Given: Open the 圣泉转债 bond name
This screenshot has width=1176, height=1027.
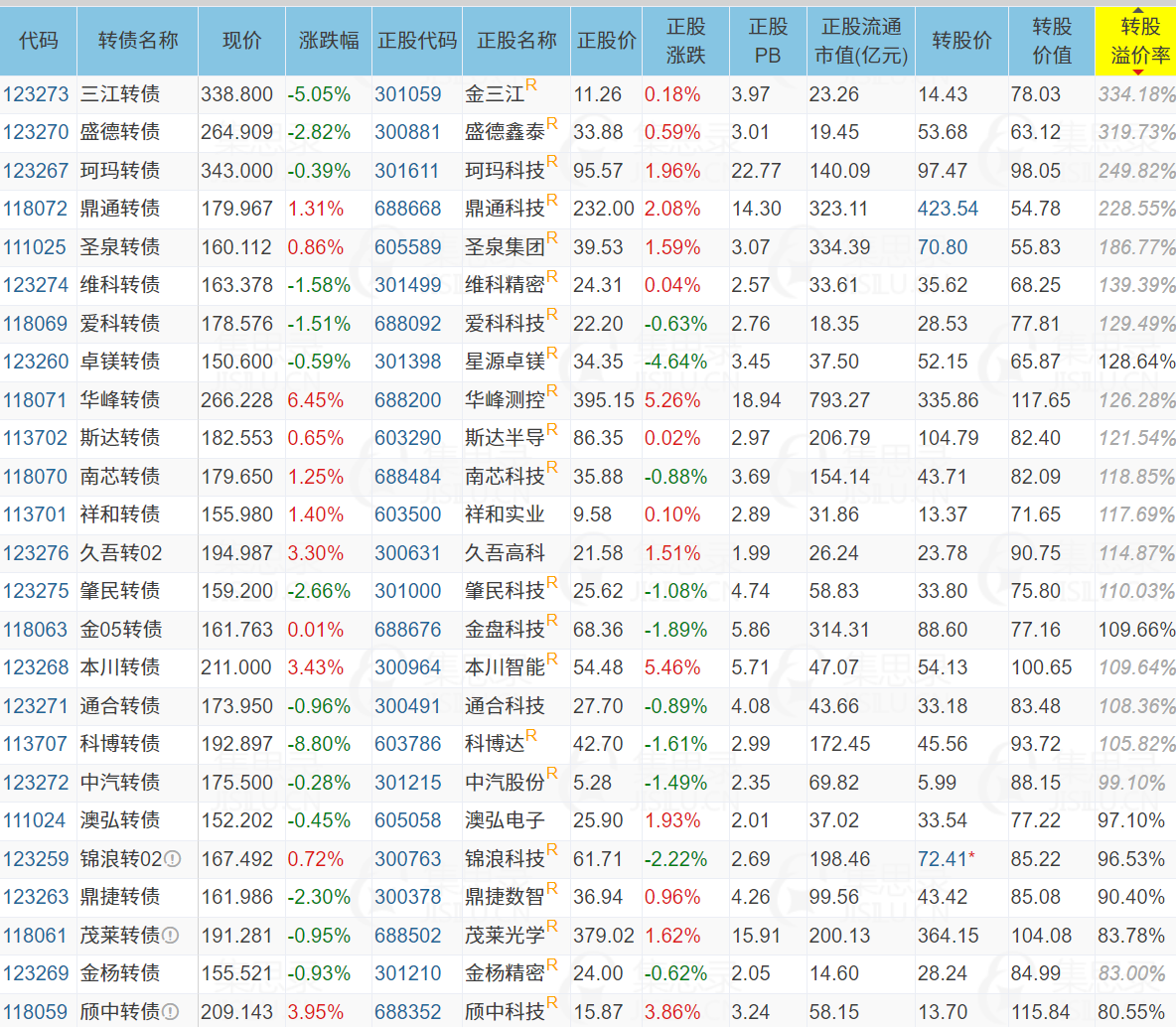Looking at the screenshot, I should coord(120,246).
